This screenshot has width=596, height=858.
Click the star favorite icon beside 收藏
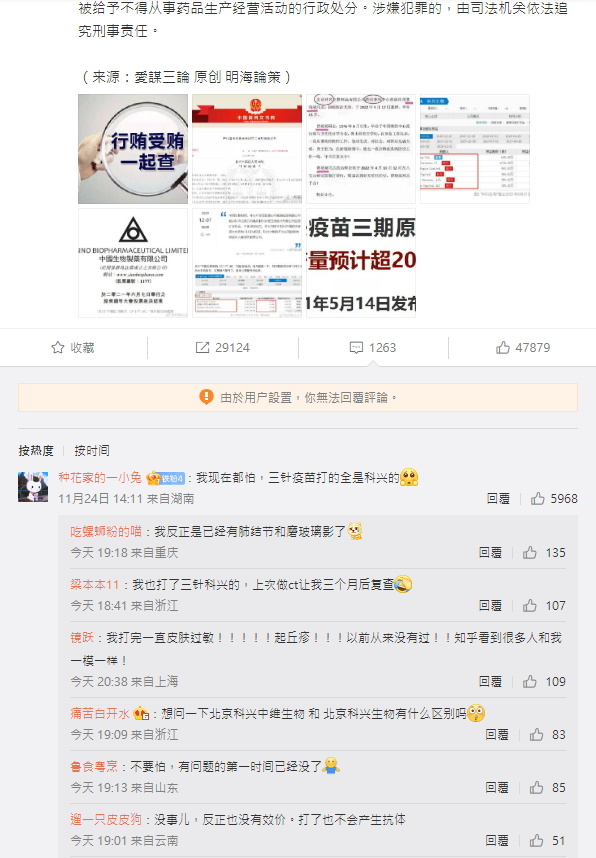click(57, 347)
